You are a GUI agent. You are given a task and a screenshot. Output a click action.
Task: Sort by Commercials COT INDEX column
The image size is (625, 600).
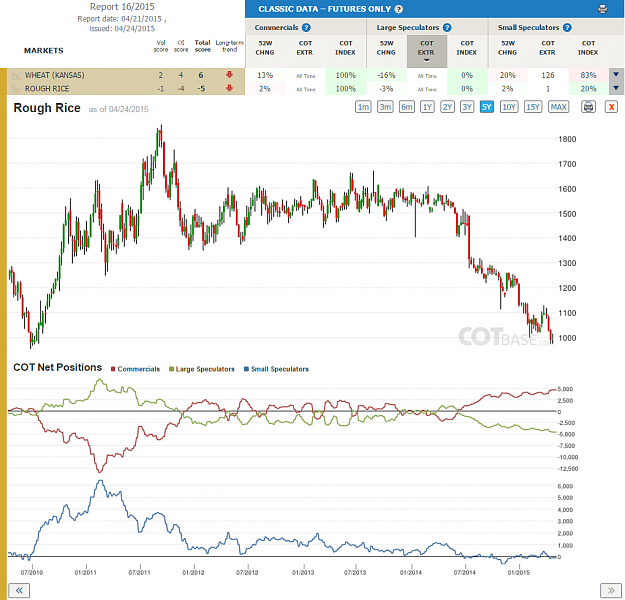coord(345,48)
